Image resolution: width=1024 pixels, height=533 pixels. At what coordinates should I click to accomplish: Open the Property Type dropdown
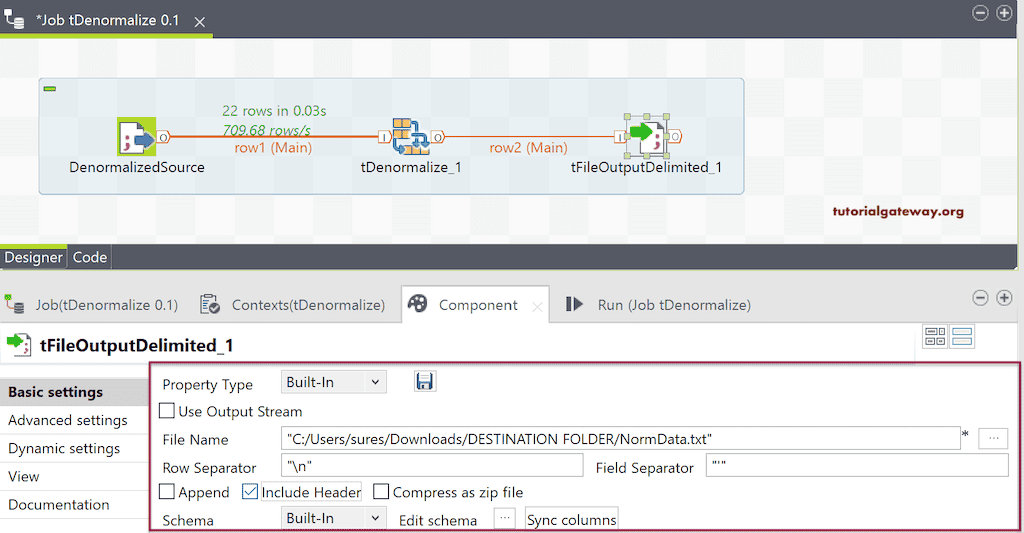tap(334, 382)
